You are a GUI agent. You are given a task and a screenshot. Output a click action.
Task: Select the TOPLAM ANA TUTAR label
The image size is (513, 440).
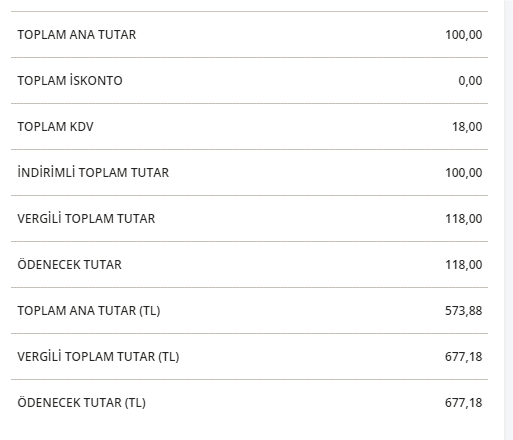click(77, 35)
